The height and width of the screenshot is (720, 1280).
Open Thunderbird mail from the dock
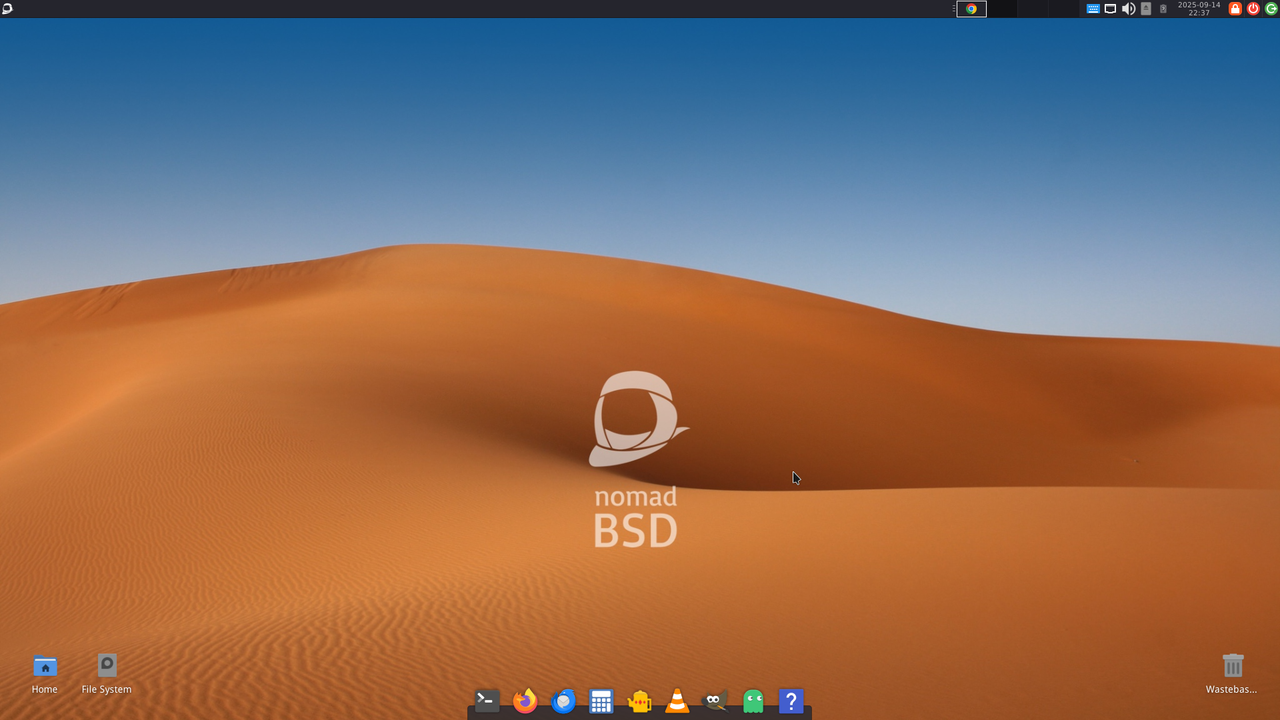tap(563, 701)
